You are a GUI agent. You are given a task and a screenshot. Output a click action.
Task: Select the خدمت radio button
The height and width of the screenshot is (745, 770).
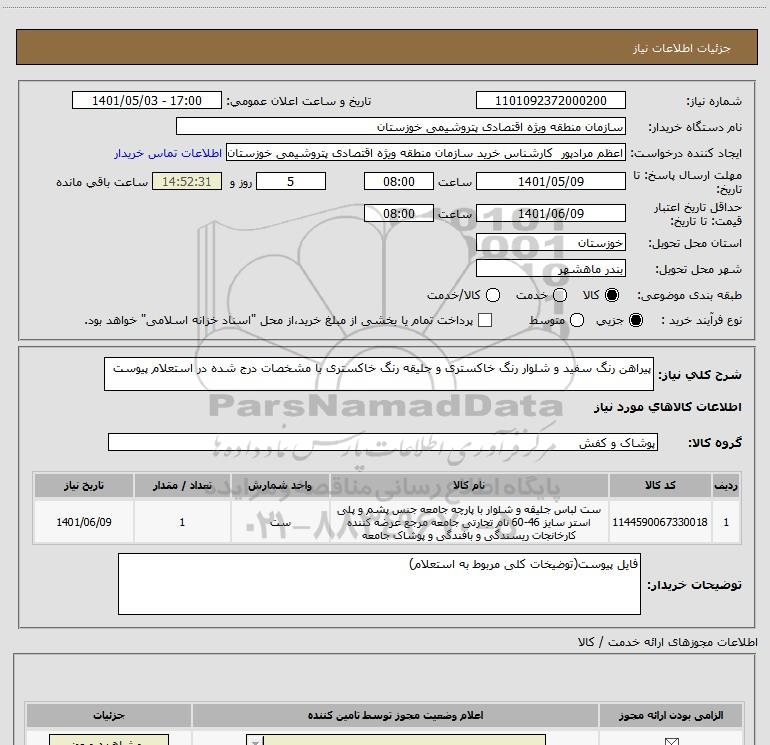click(560, 295)
